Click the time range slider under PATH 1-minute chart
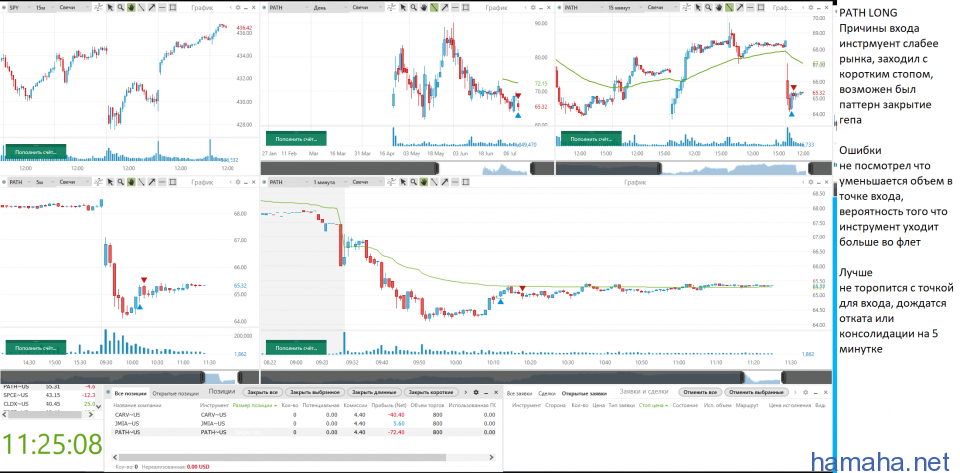The height and width of the screenshot is (473, 960). pos(545,378)
